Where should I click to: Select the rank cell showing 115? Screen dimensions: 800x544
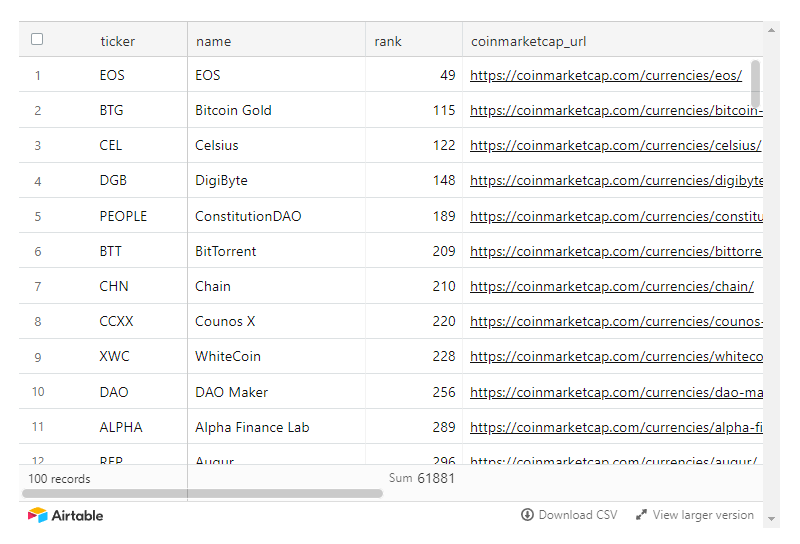pyautogui.click(x=414, y=110)
